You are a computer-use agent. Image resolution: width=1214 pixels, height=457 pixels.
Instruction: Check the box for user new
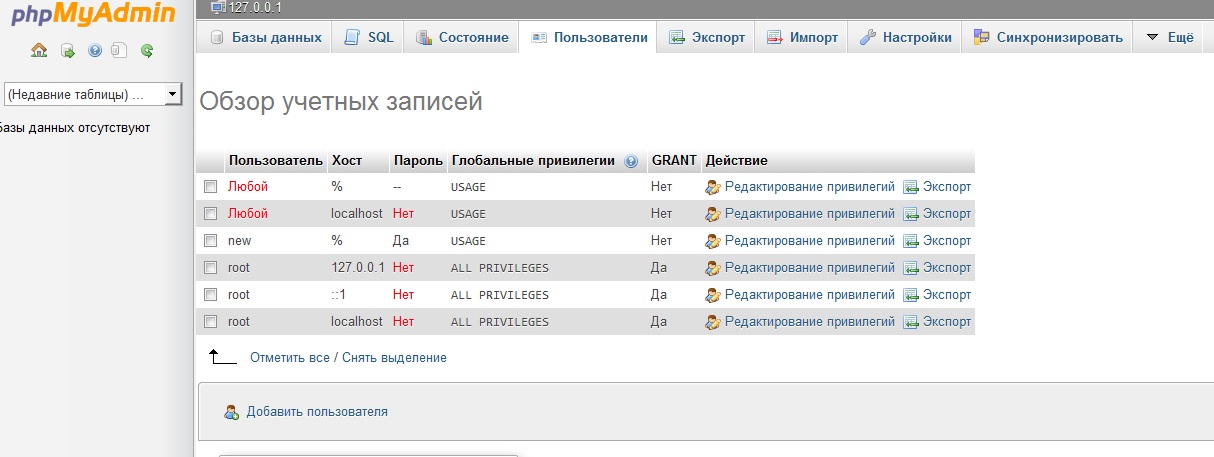pos(210,241)
